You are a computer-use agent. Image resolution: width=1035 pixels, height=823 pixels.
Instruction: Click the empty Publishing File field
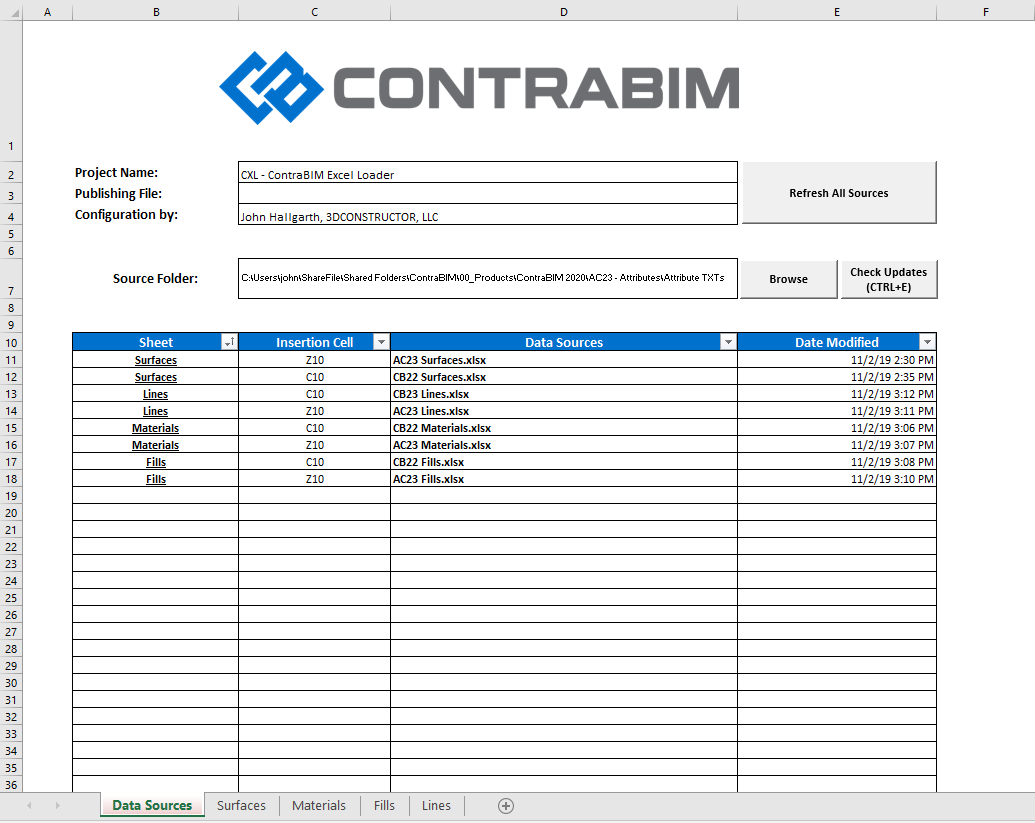click(x=488, y=193)
